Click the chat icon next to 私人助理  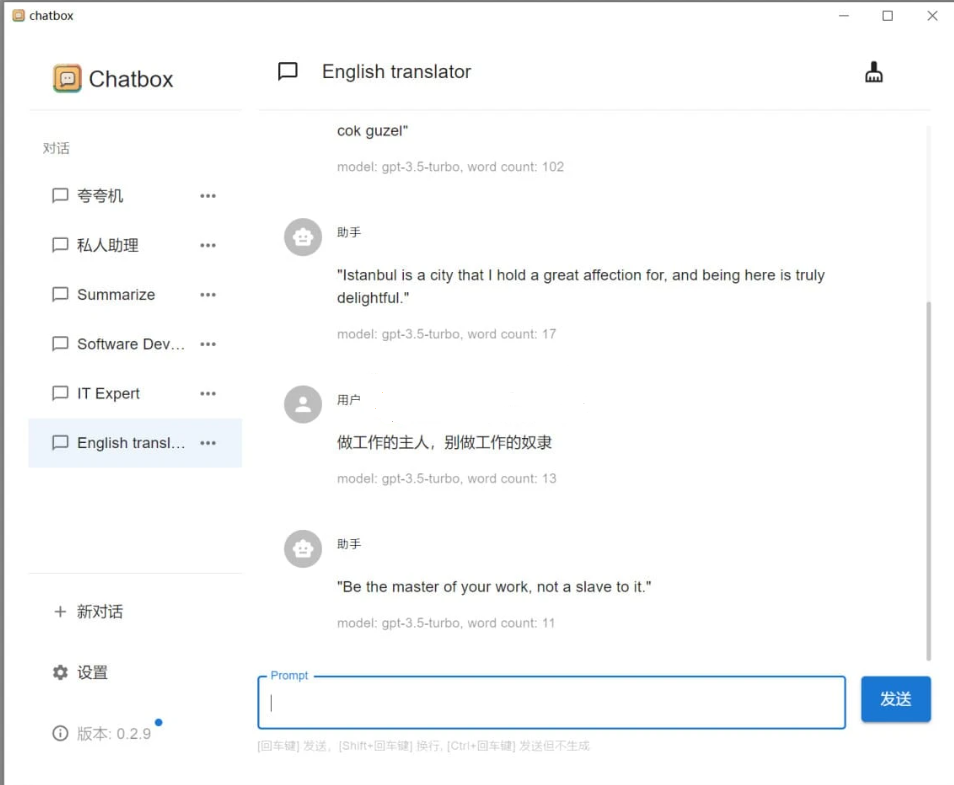tap(60, 245)
